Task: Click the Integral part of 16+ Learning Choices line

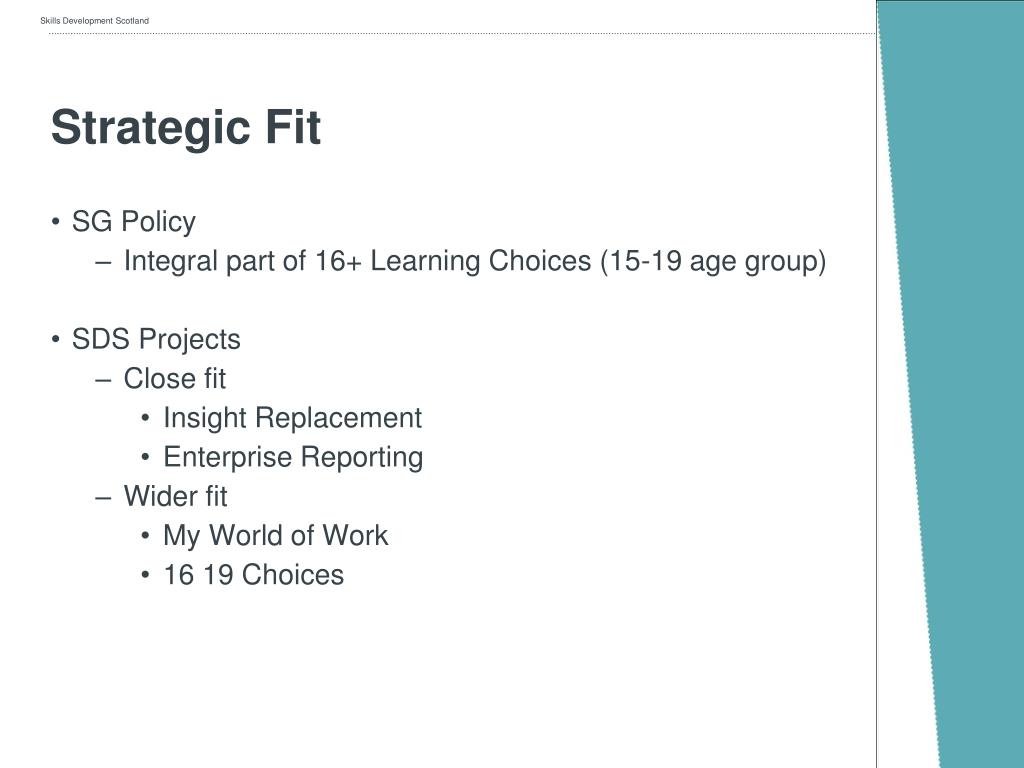Action: tap(475, 261)
